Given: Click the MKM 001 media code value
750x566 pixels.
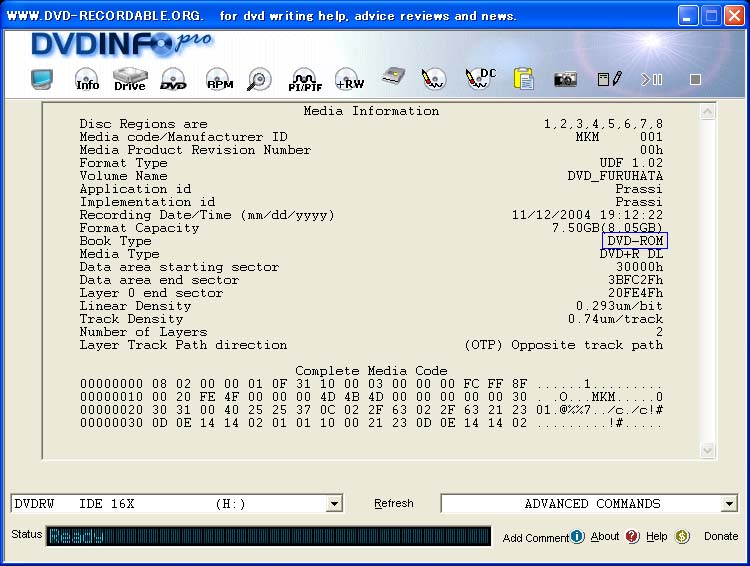Looking at the screenshot, I should [x=619, y=137].
